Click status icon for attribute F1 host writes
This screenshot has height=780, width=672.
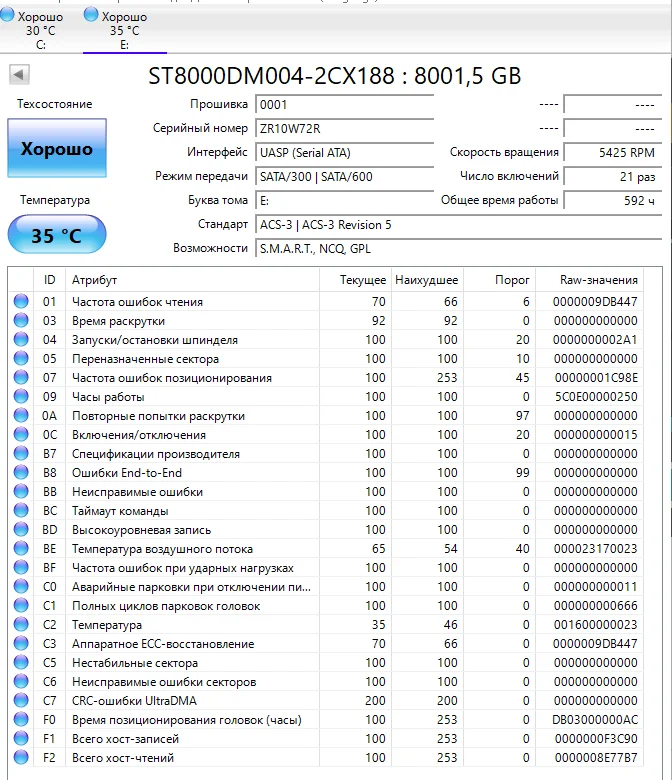[x=21, y=738]
